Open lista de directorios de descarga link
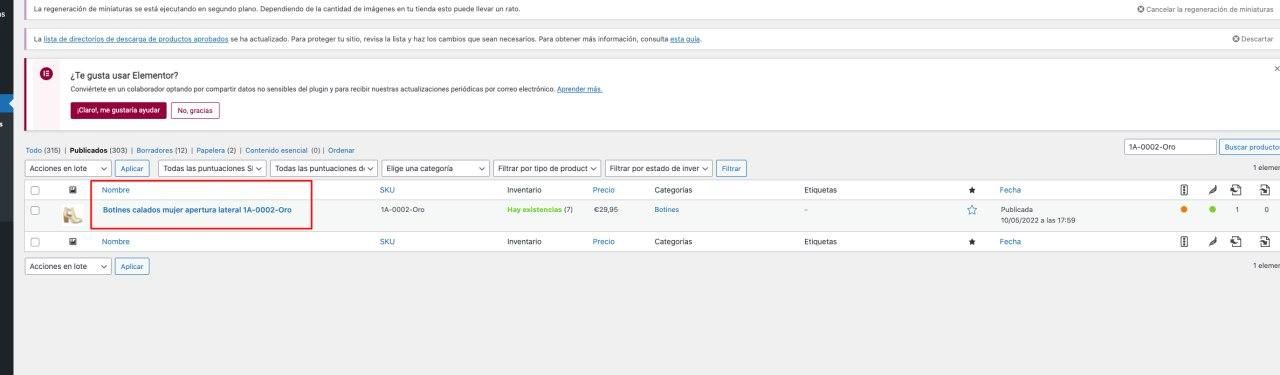The width and height of the screenshot is (1280, 375). pos(136,39)
